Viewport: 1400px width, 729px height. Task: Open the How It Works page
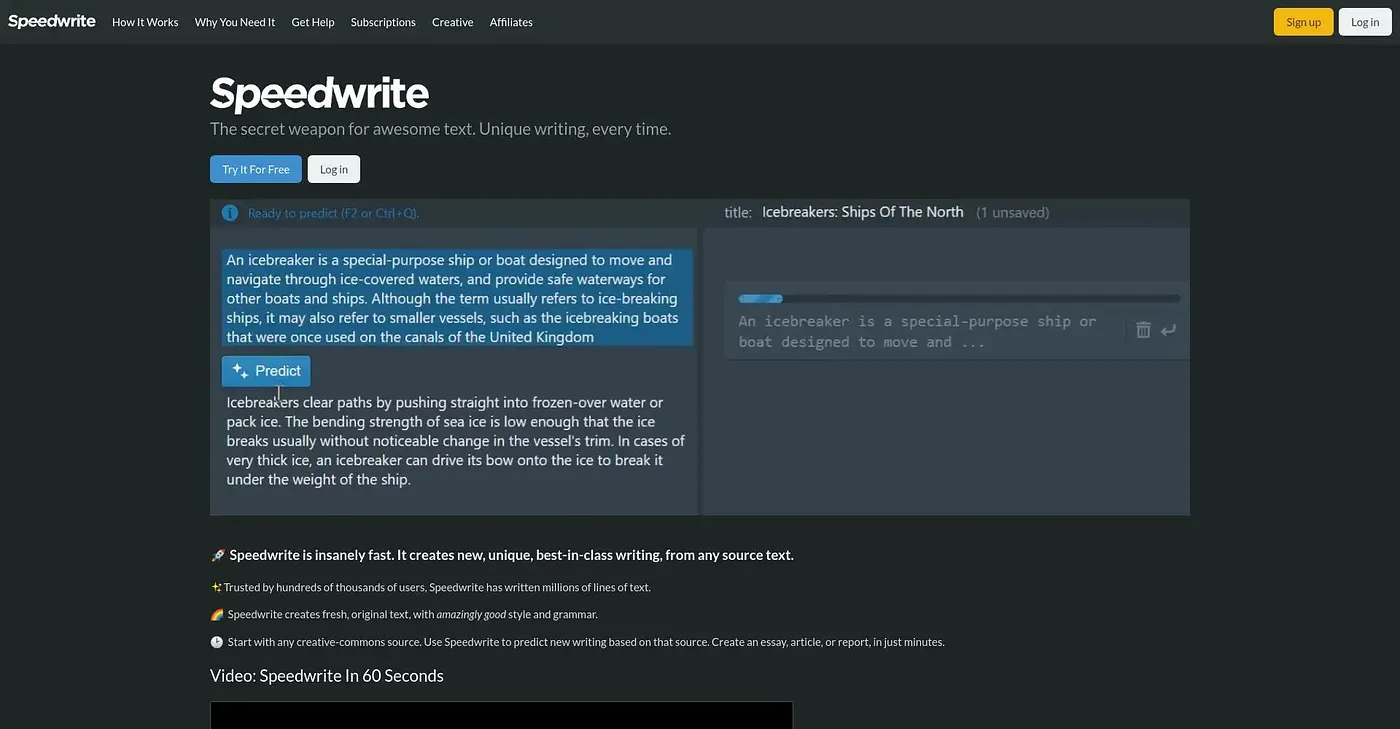pos(145,22)
